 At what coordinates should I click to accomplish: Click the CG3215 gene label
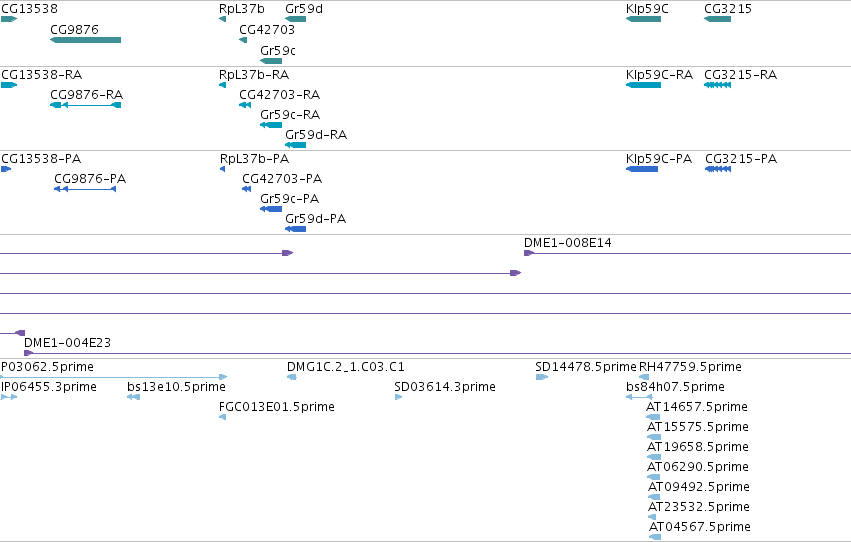click(x=728, y=9)
